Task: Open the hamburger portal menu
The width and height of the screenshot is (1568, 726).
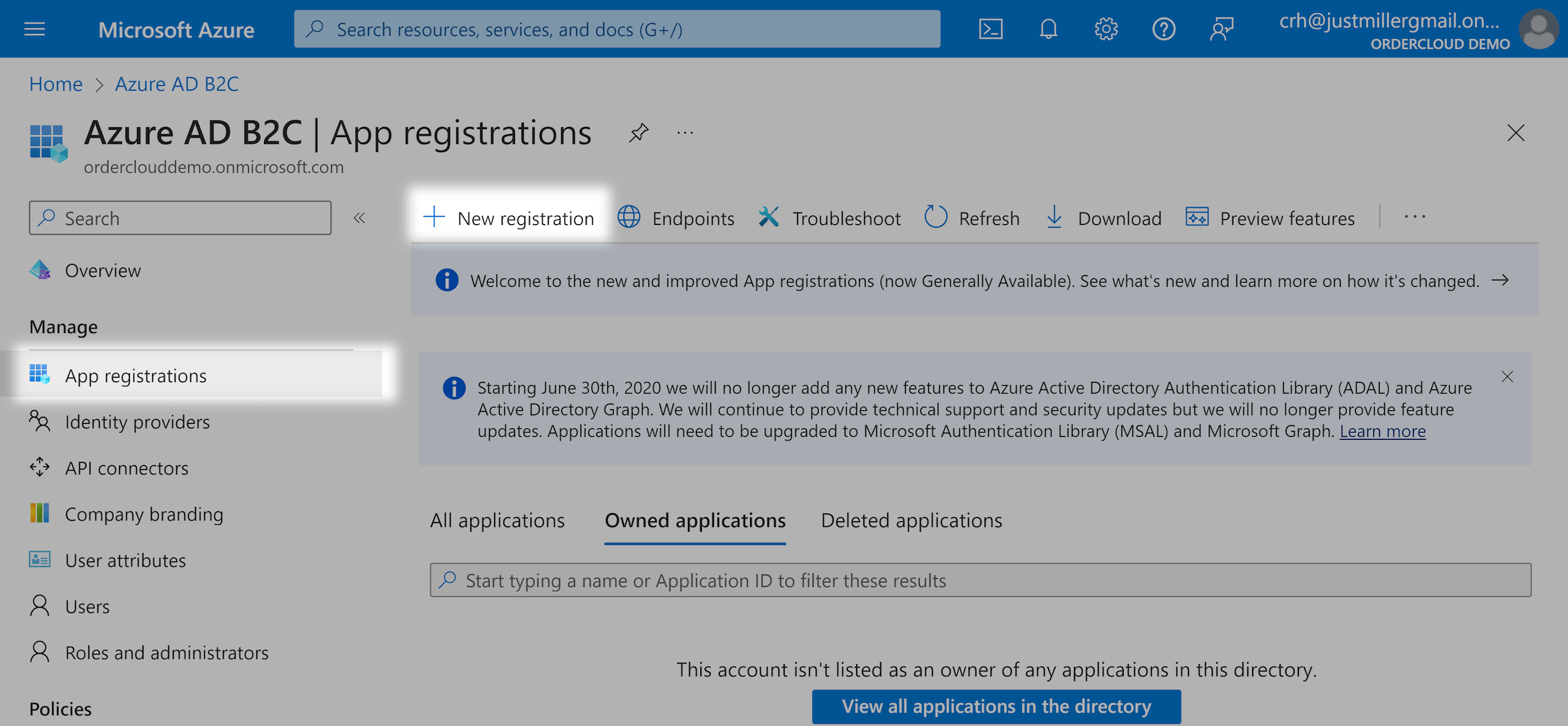Action: pyautogui.click(x=35, y=29)
